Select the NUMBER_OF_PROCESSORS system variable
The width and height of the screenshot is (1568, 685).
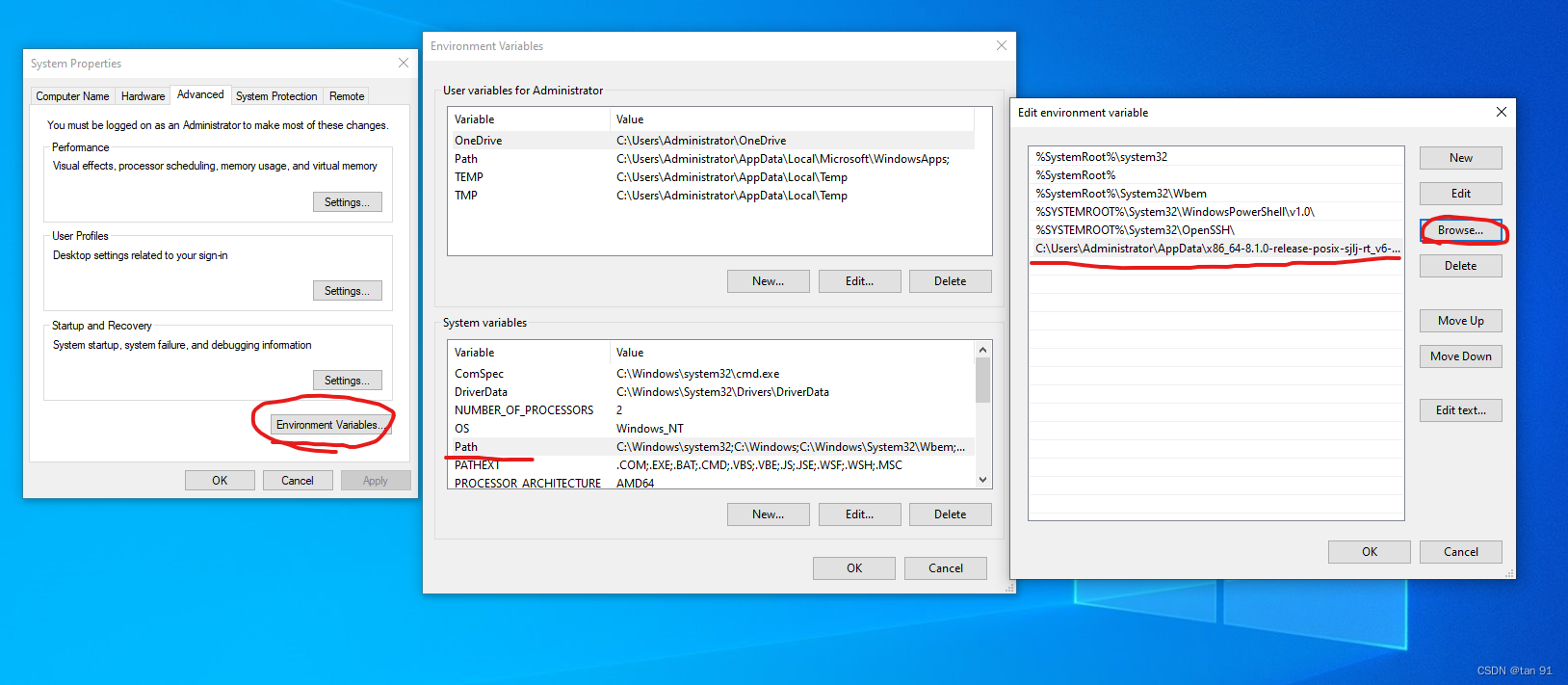coord(711,410)
